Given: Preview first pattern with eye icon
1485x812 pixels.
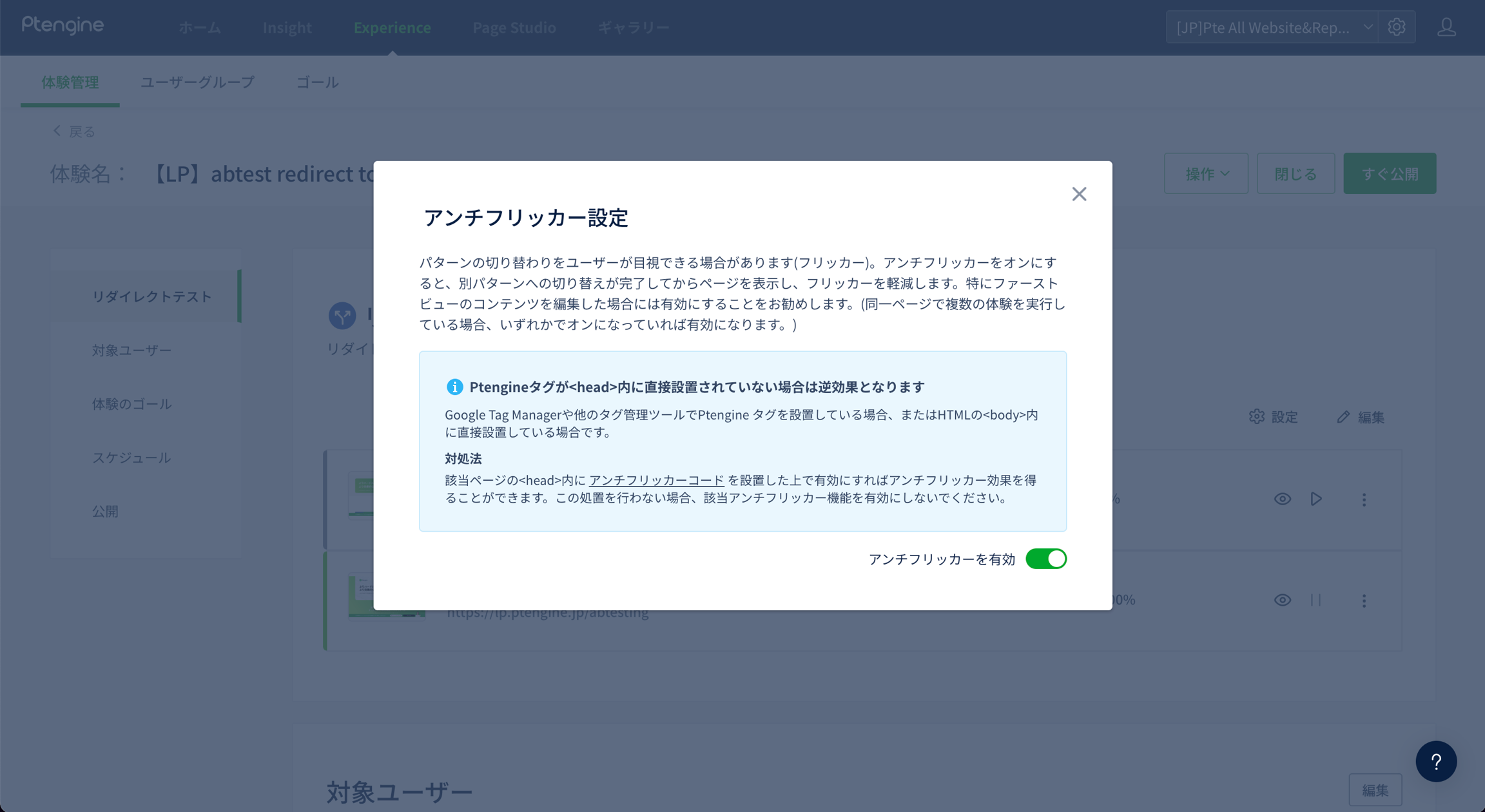Looking at the screenshot, I should click(x=1282, y=499).
